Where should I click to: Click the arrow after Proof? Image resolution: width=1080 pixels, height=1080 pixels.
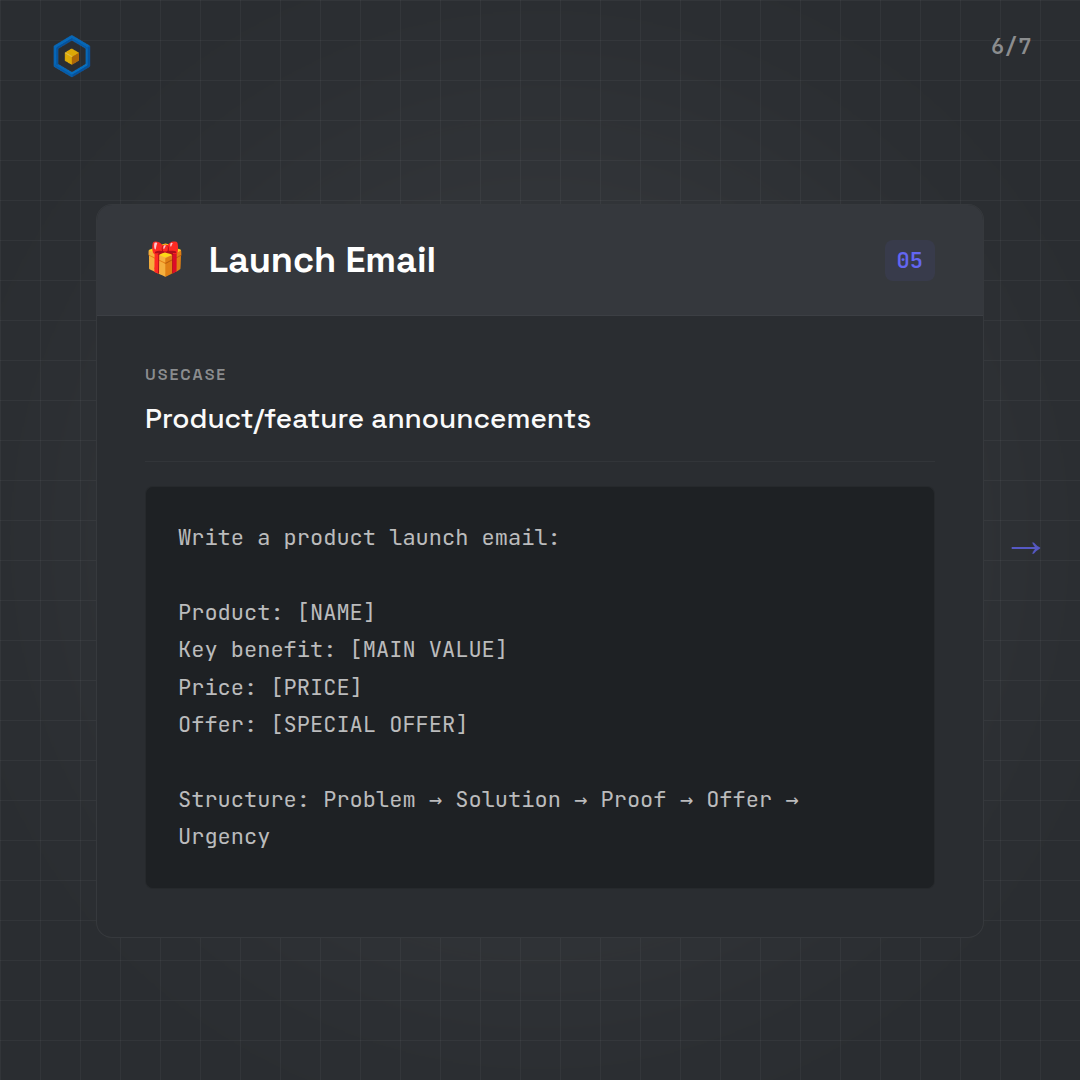coord(686,800)
